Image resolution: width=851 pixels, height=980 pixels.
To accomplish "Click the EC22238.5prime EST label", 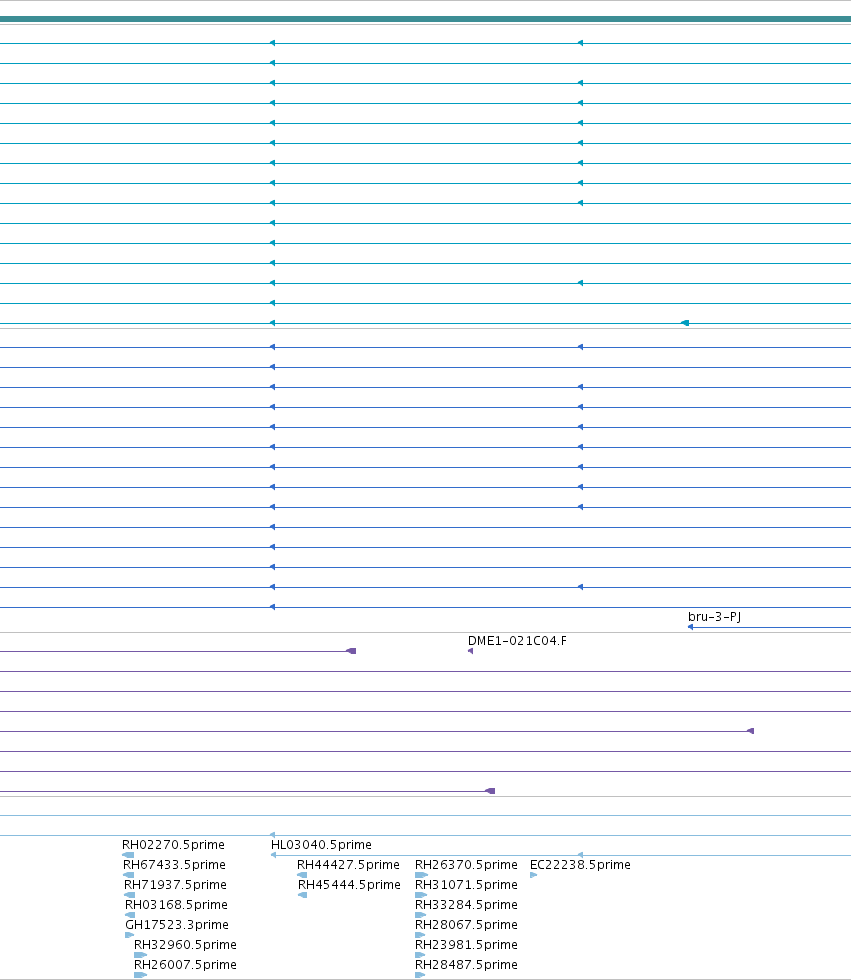I will click(x=580, y=864).
